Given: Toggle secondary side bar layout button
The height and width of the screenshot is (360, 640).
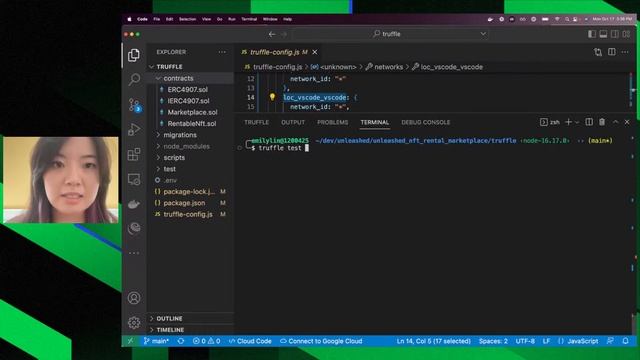Looking at the screenshot, I should point(615,34).
